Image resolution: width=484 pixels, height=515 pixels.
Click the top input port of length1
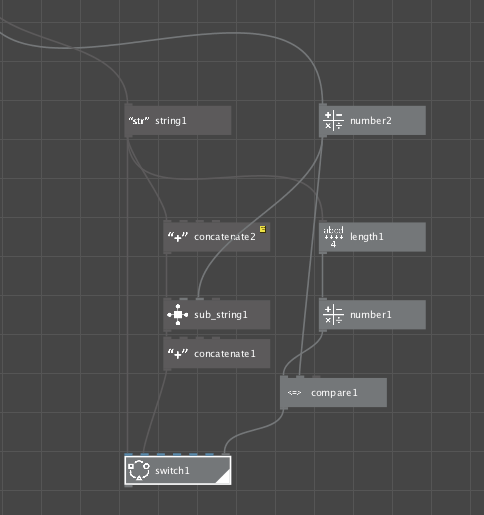(323, 221)
